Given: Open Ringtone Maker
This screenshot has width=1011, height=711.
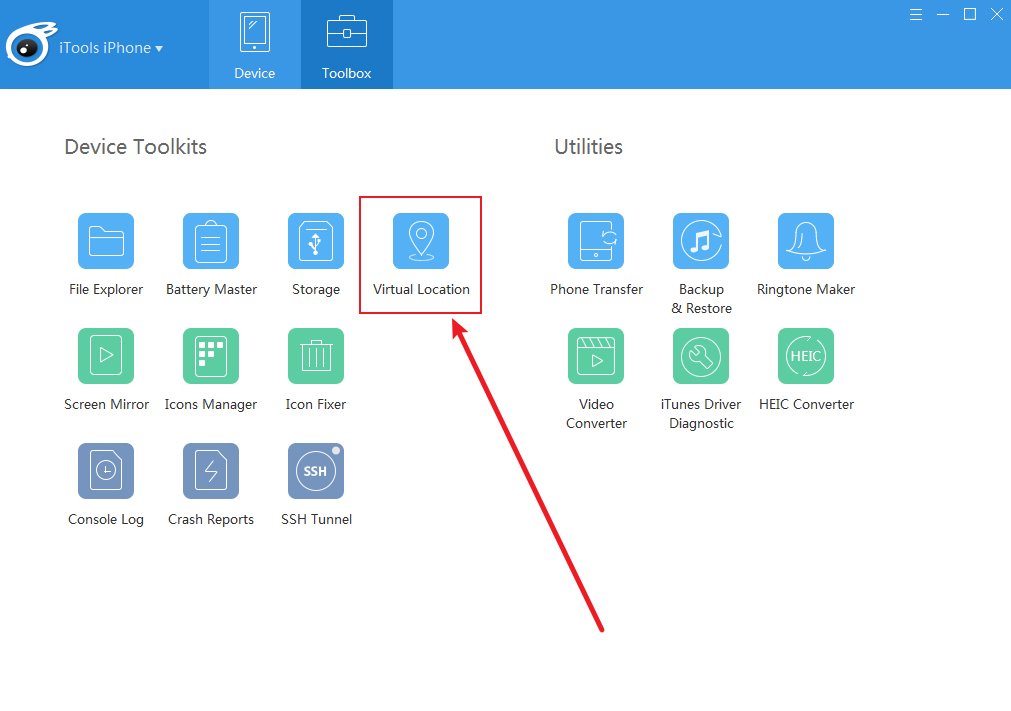Looking at the screenshot, I should [x=806, y=241].
